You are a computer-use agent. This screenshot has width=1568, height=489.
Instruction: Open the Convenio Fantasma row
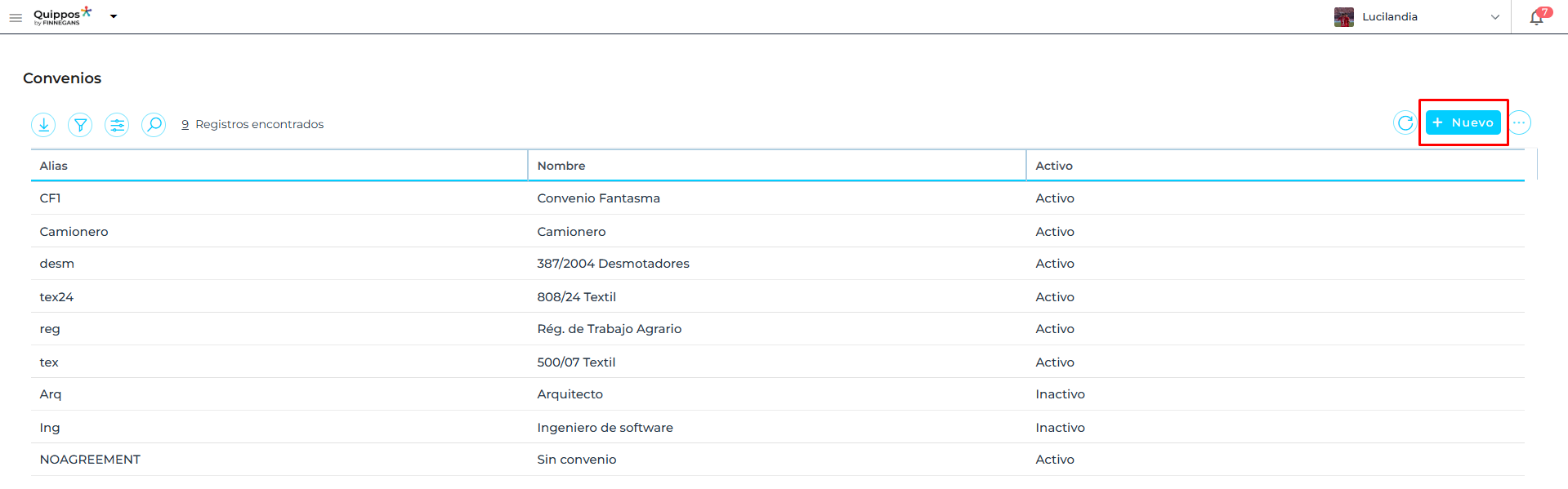tap(598, 198)
